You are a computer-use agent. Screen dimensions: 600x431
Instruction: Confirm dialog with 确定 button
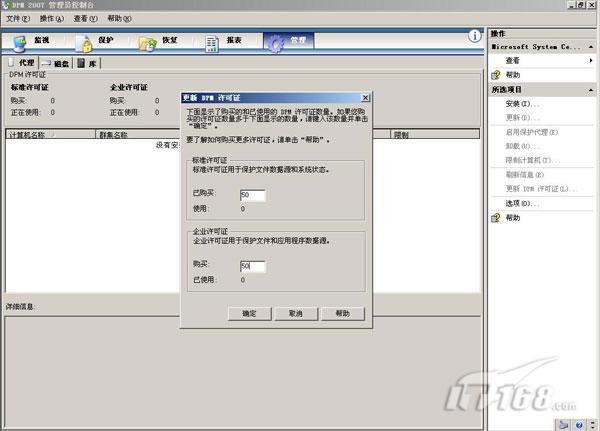[249, 313]
